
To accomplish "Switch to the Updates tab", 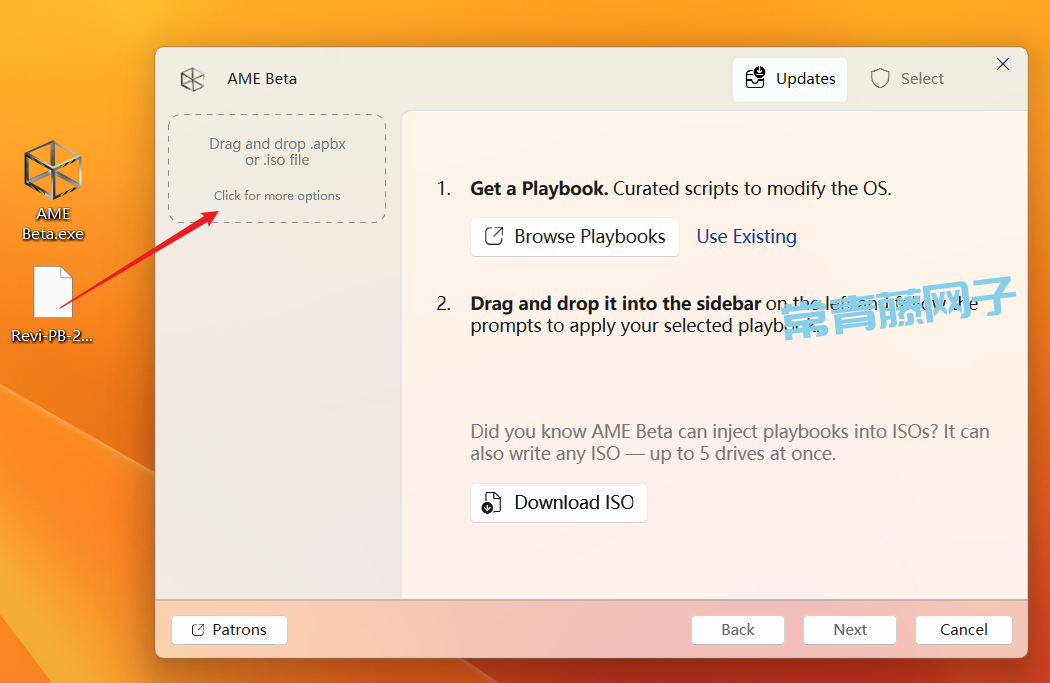I will tap(790, 79).
